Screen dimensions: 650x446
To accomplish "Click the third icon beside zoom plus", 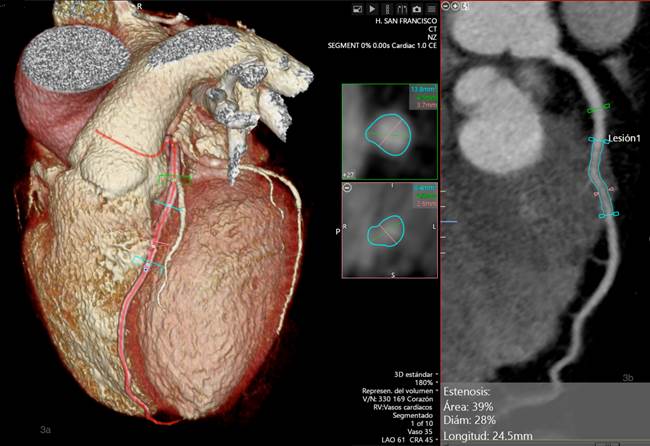I will [x=466, y=6].
